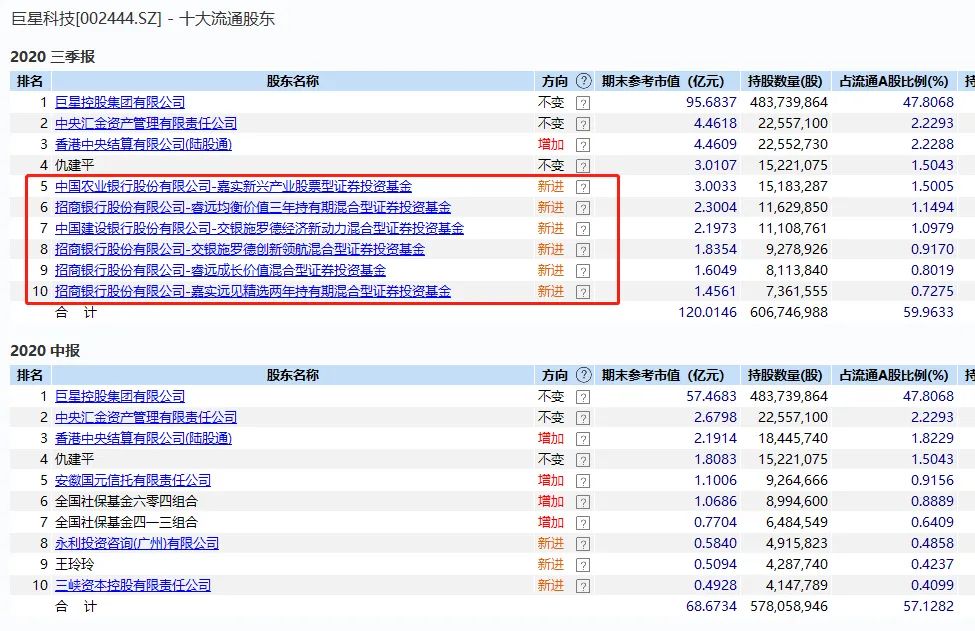This screenshot has height=631, width=975.
Task: Click question icon for 嘉实远见精选 fund row
Action: 583,292
